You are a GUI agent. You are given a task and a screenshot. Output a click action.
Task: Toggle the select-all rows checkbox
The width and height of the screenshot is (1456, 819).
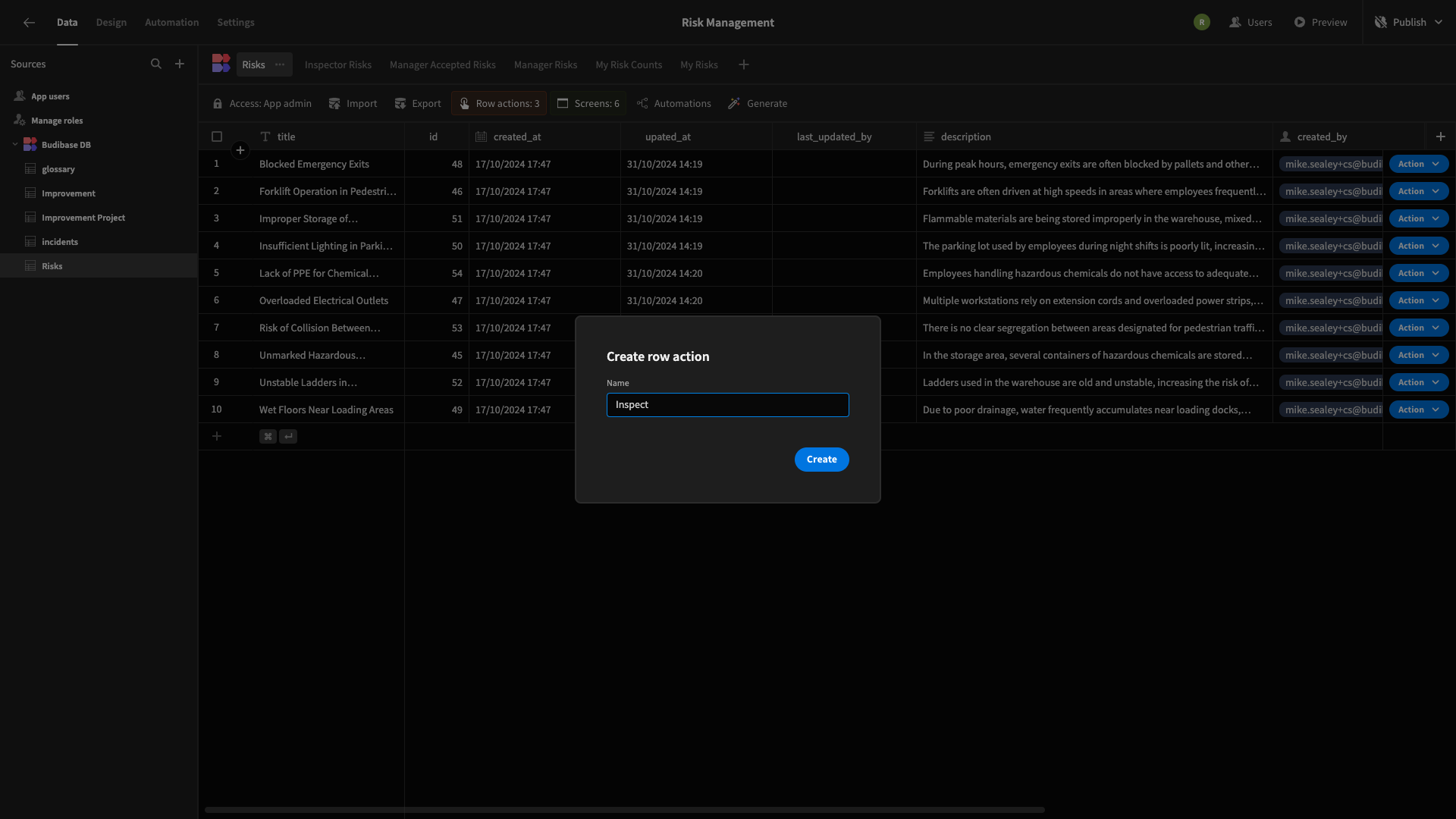(217, 136)
